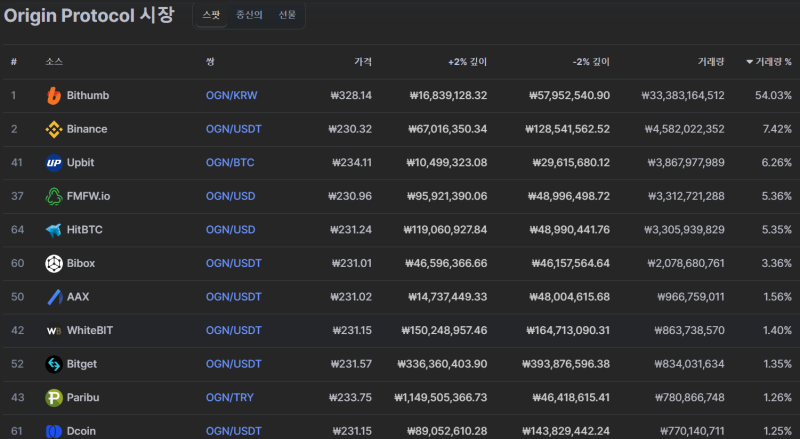Click the Binance exchange logo icon
This screenshot has width=800, height=439.
54,129
